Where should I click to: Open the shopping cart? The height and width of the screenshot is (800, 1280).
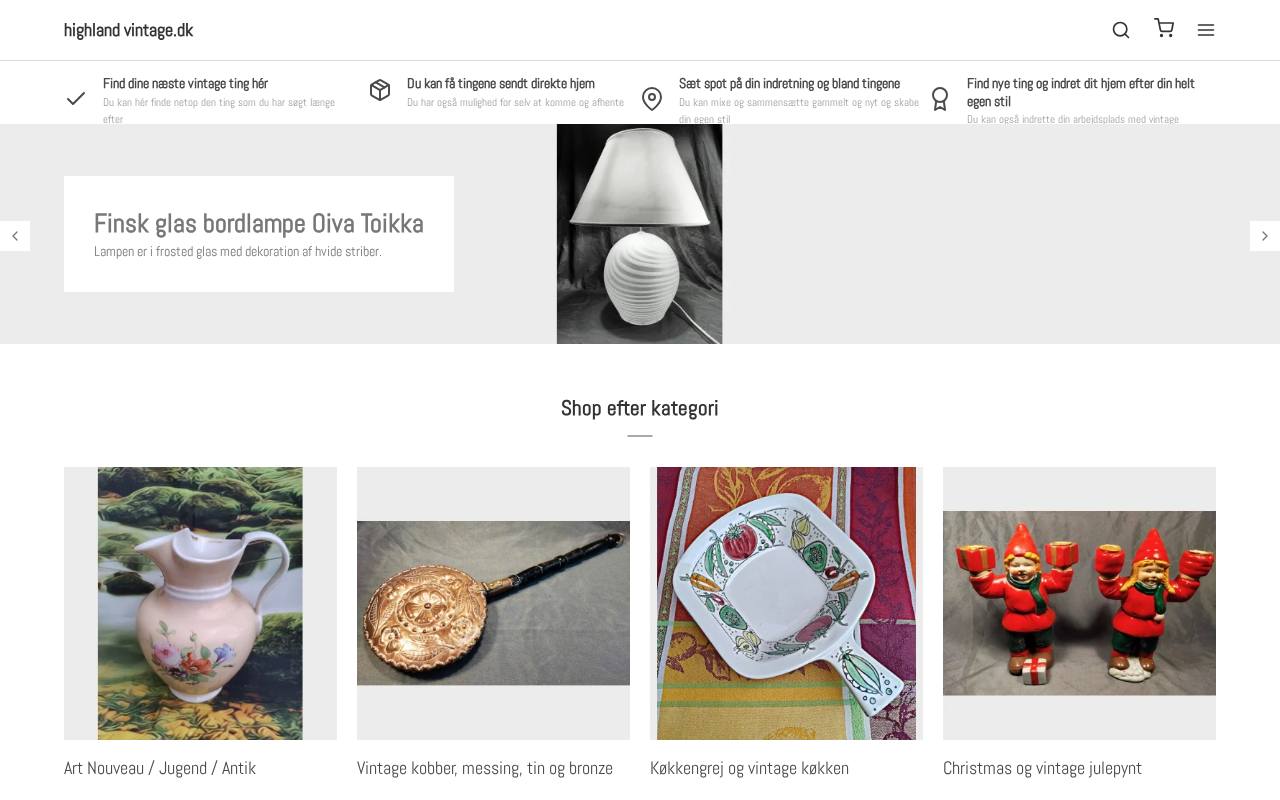tap(1164, 28)
